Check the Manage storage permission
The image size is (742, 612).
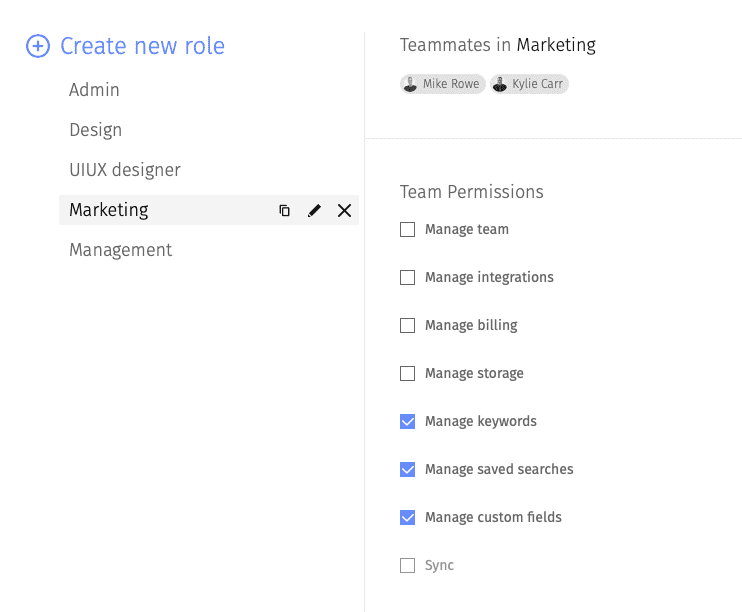pyautogui.click(x=407, y=373)
